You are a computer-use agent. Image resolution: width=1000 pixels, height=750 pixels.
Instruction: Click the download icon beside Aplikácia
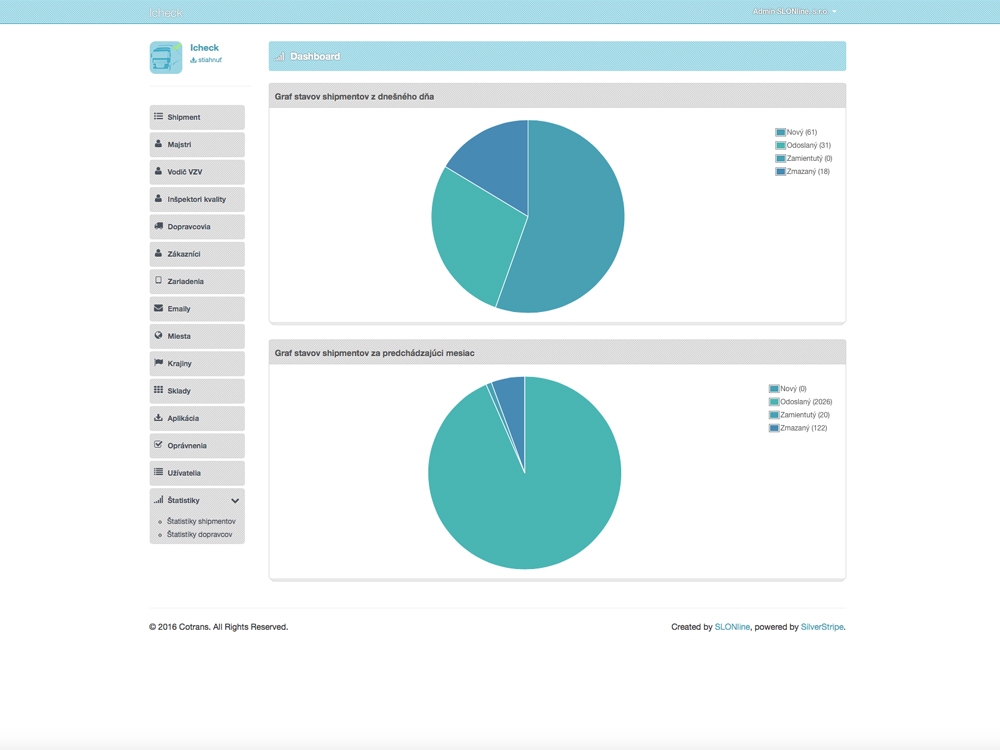[x=158, y=418]
